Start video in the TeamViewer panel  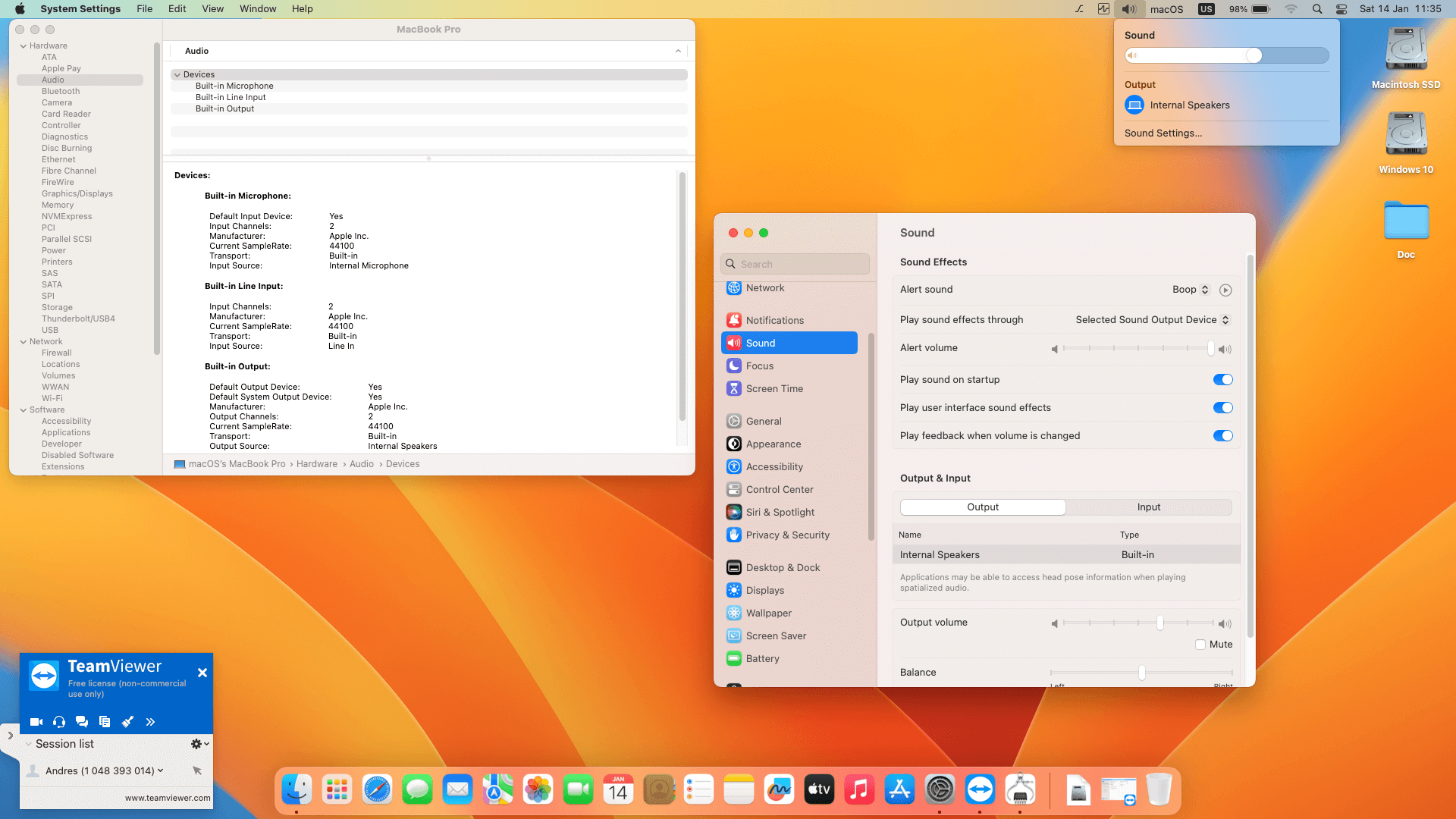click(36, 722)
